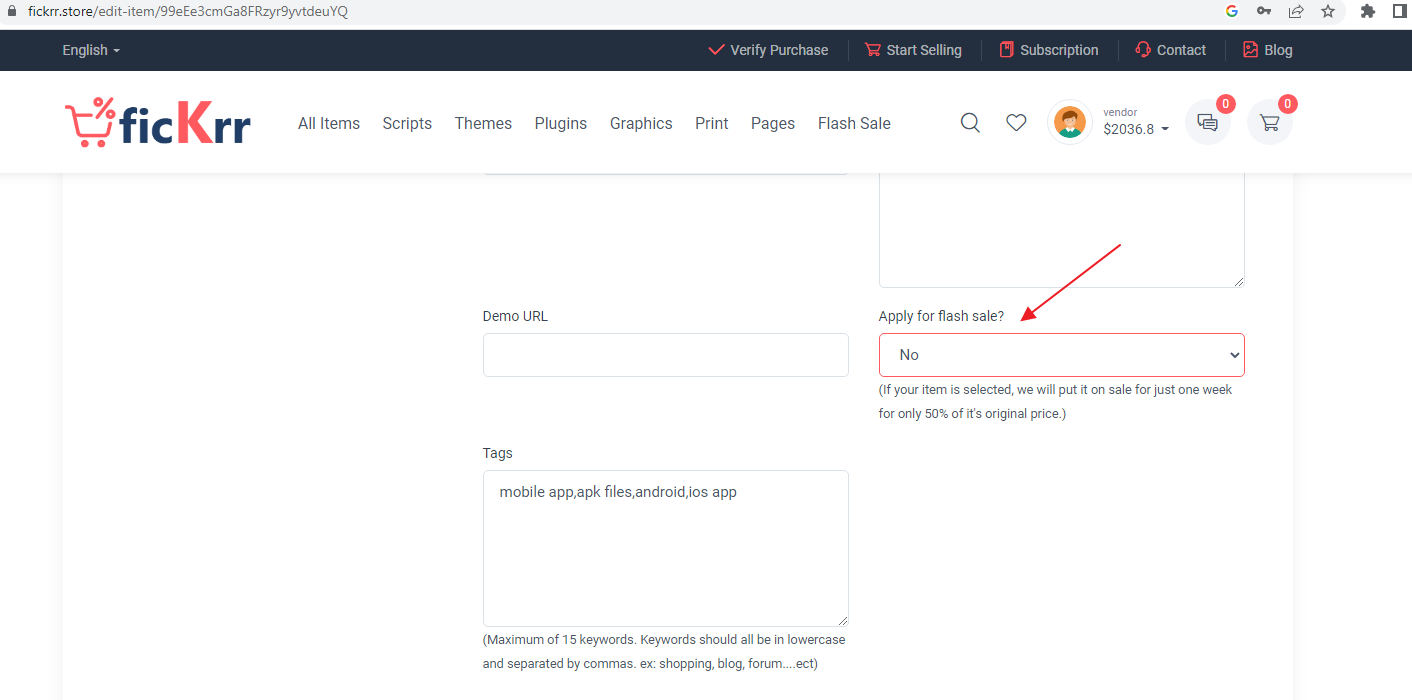Click the Blog image icon
The height and width of the screenshot is (700, 1412).
point(1250,50)
